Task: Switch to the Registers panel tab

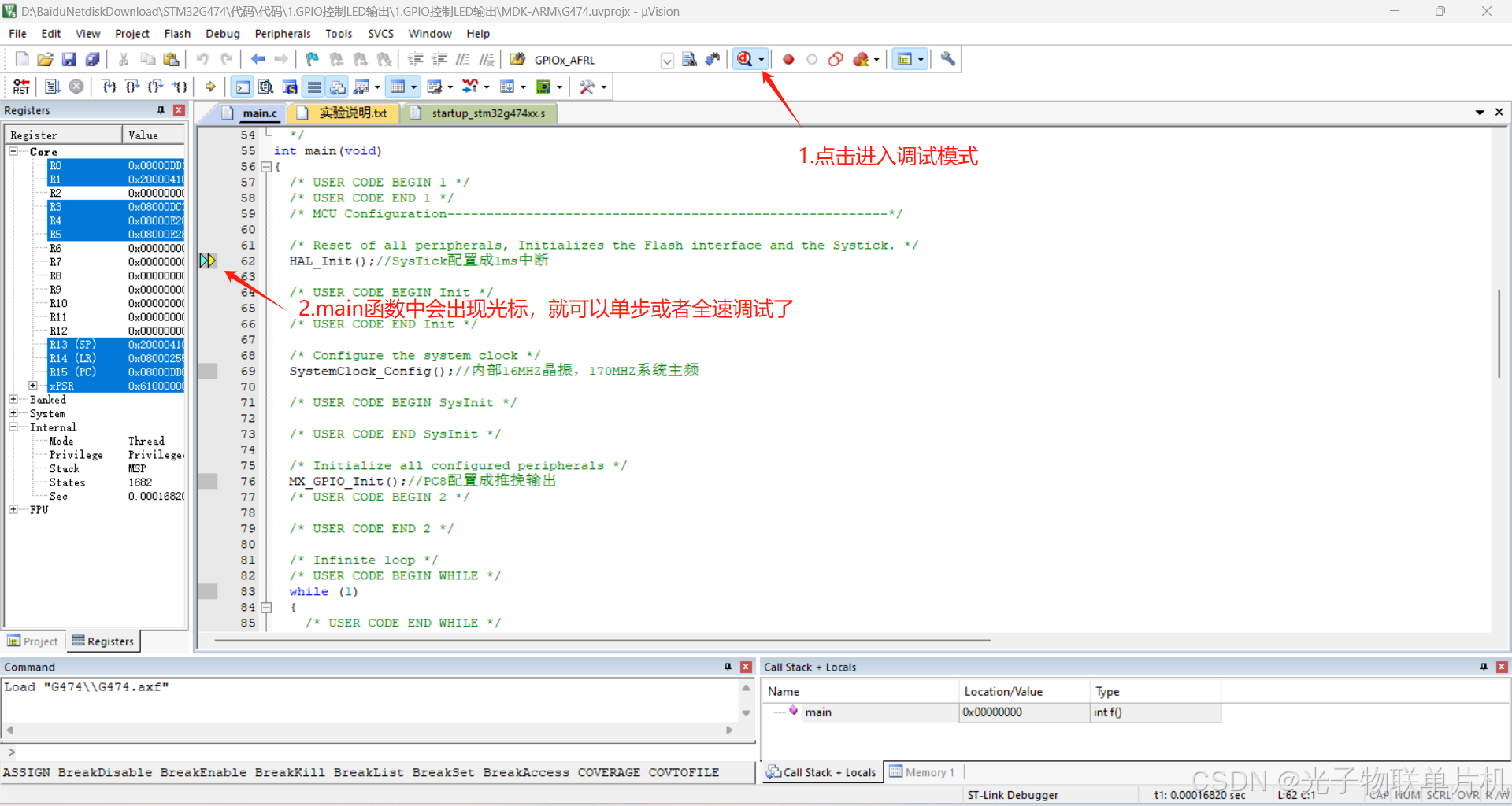Action: [x=103, y=641]
